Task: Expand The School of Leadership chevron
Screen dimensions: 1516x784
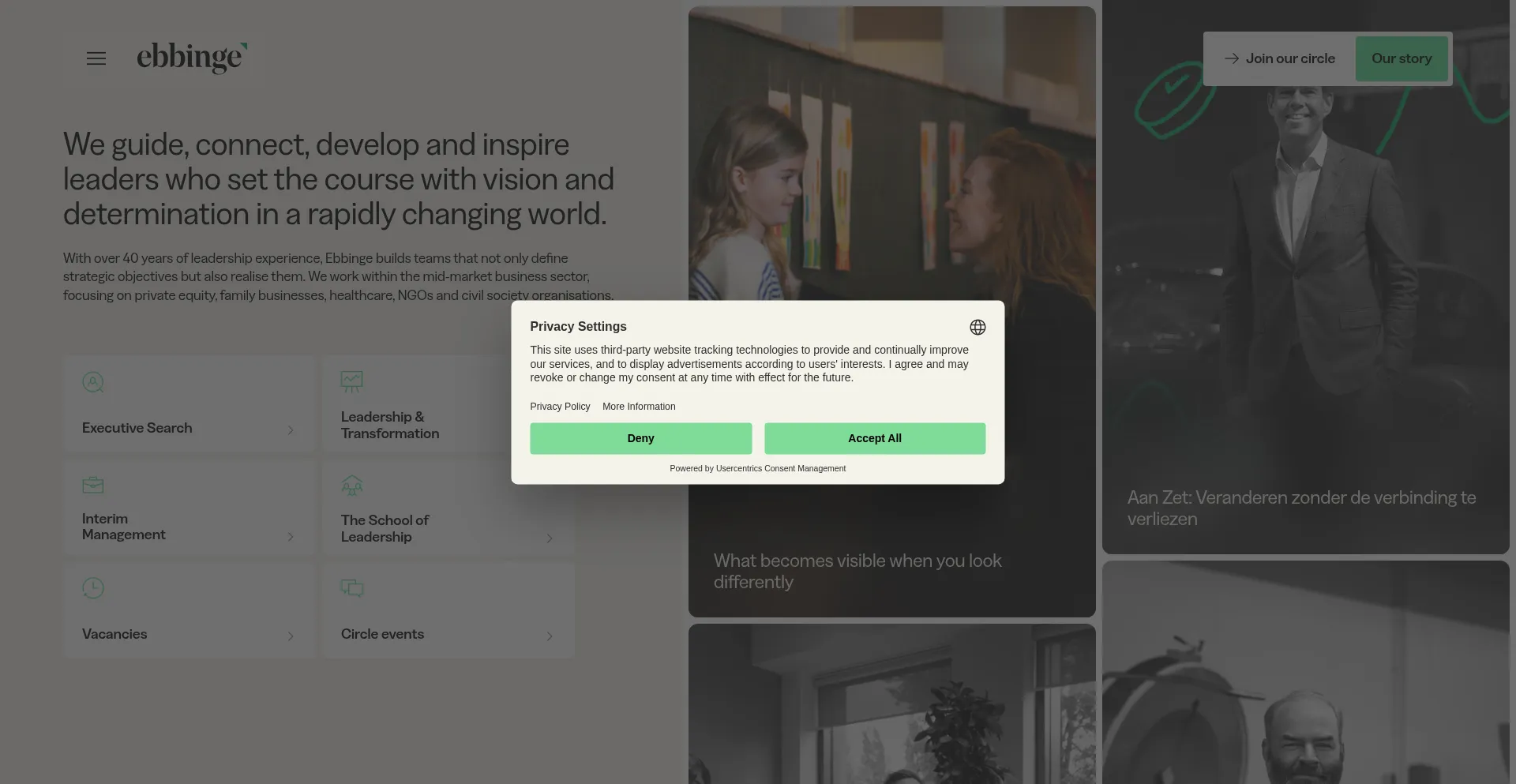Action: click(550, 538)
